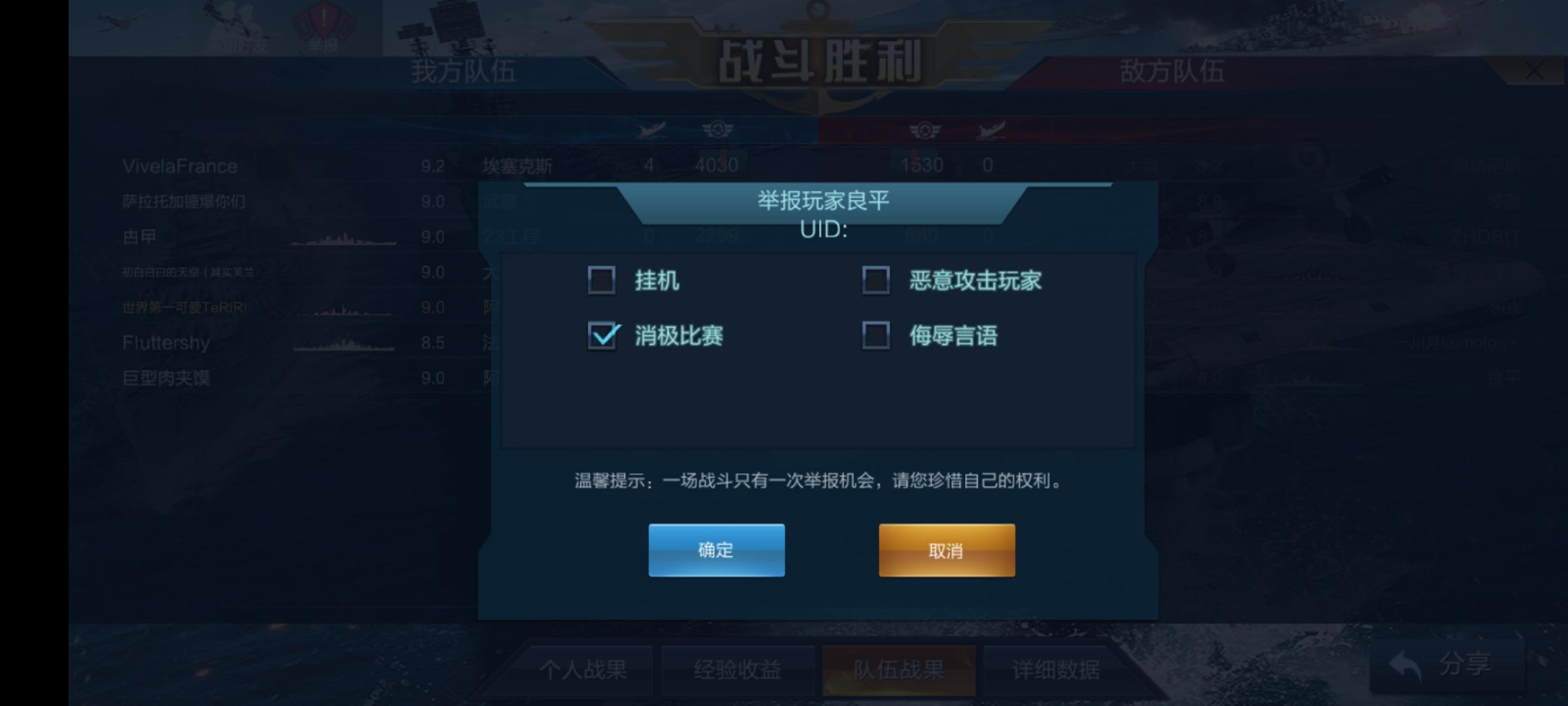The width and height of the screenshot is (1568, 706).
Task: Switch to the 个人战果 tab
Action: (583, 669)
